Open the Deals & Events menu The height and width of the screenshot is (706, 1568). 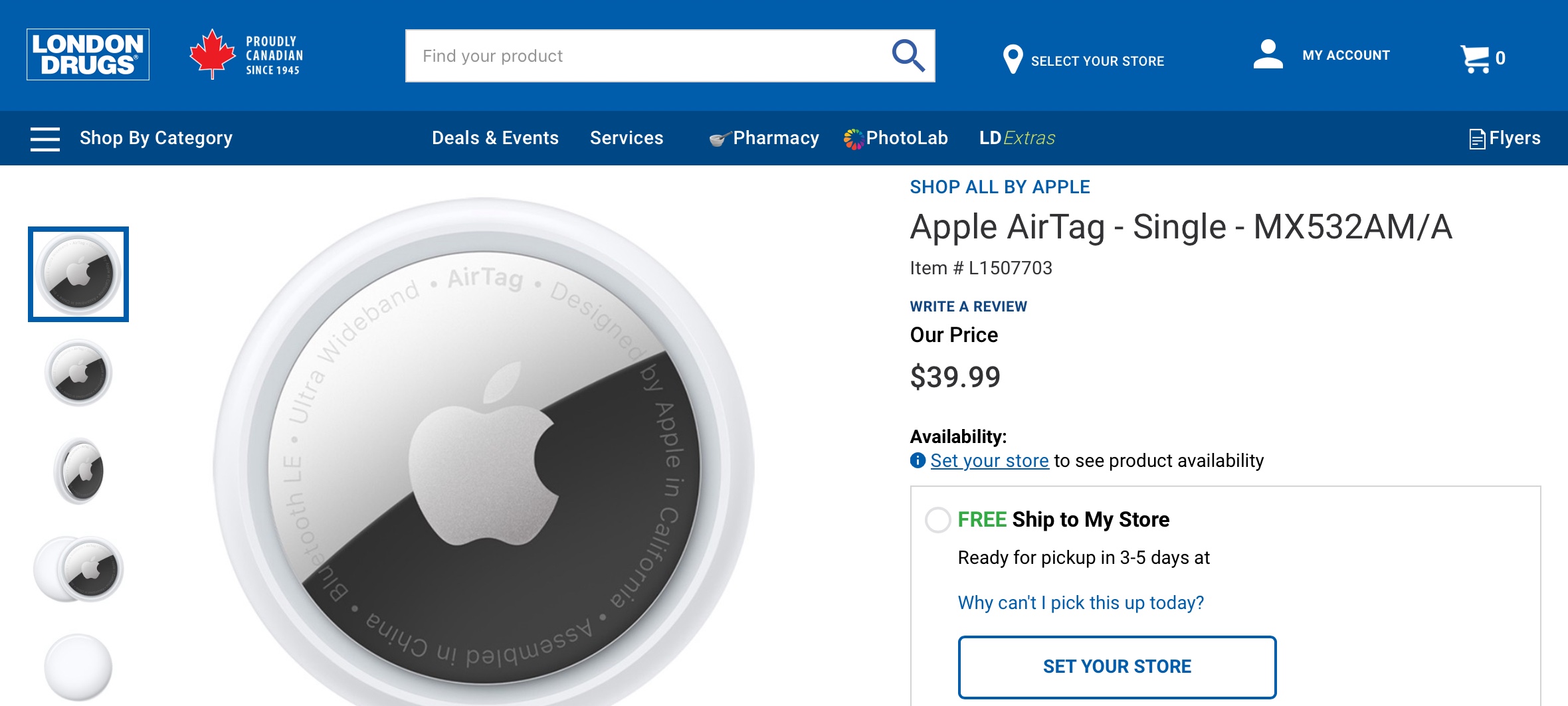[x=495, y=138]
